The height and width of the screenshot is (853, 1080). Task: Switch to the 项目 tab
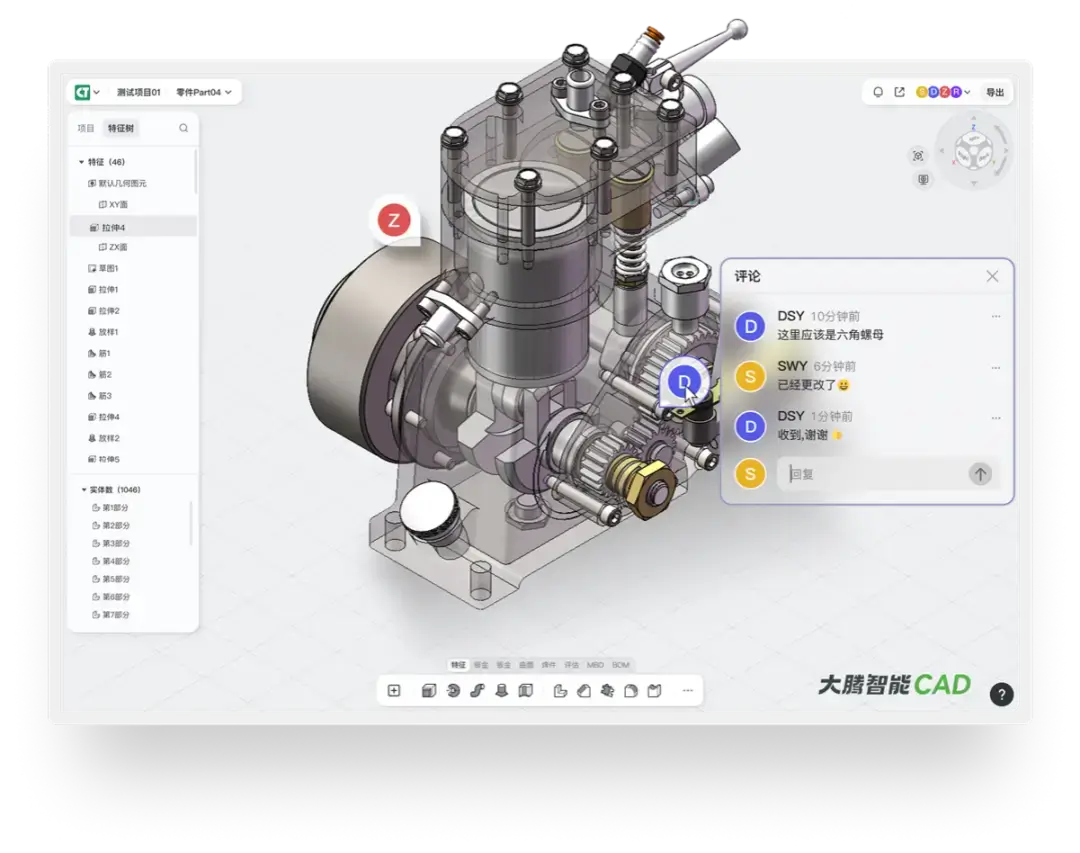[86, 128]
